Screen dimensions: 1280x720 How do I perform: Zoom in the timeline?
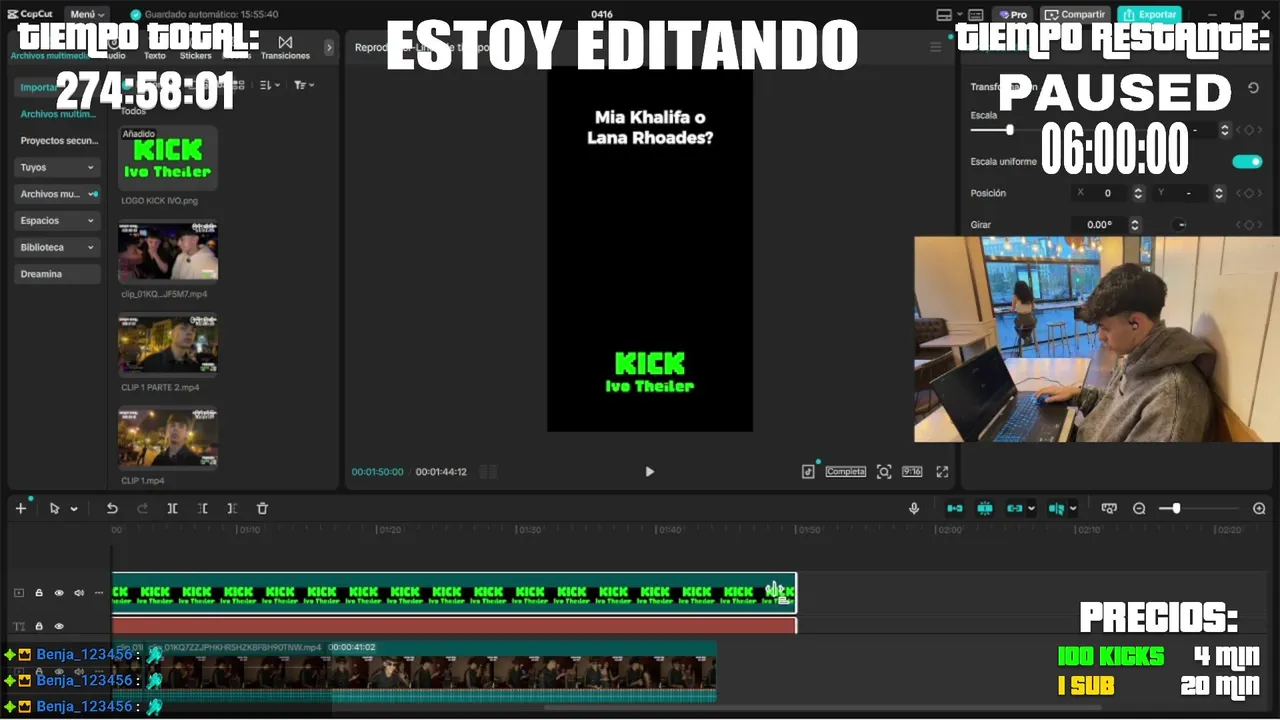pyautogui.click(x=1259, y=508)
